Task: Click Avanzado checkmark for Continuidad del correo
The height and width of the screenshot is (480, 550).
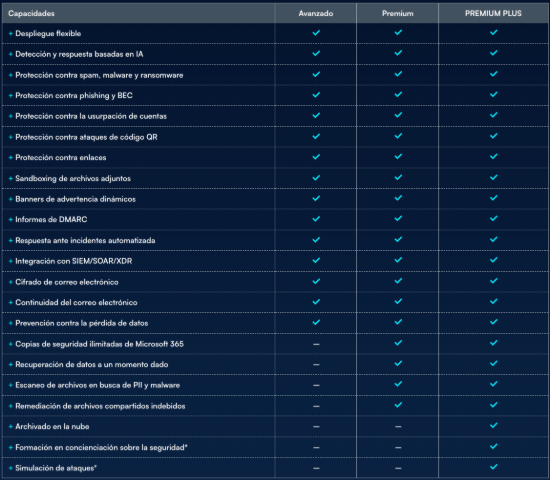Action: click(x=316, y=302)
